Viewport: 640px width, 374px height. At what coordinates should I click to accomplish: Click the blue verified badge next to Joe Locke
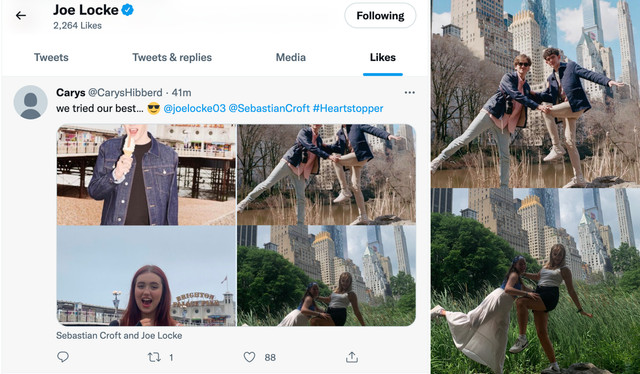pyautogui.click(x=128, y=10)
